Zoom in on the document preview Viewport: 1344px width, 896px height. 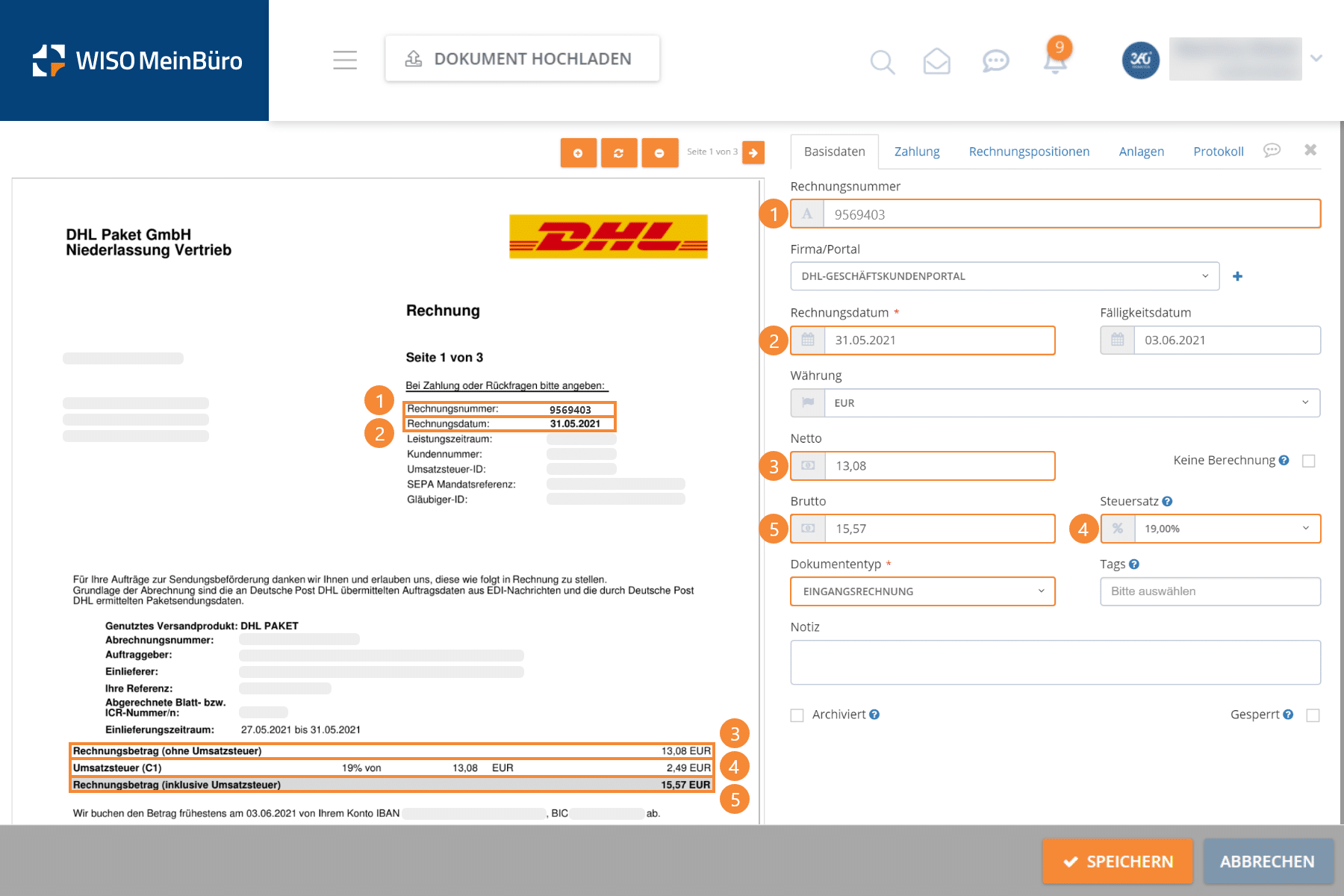pyautogui.click(x=579, y=152)
